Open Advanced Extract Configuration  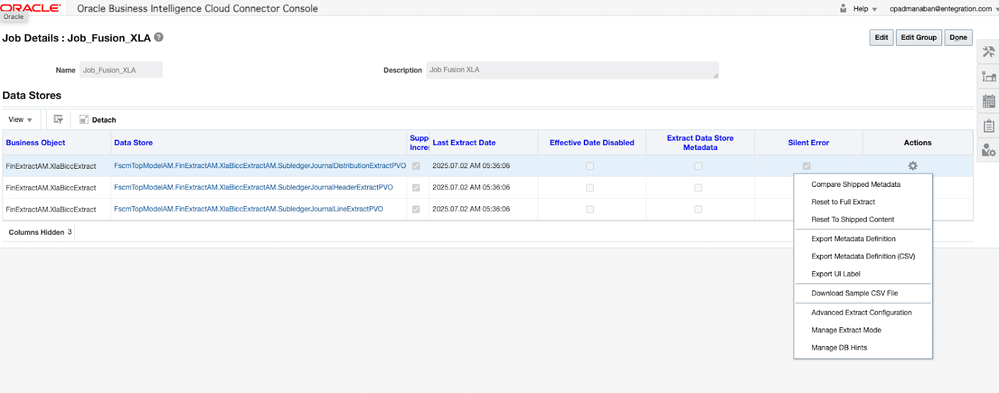861,313
